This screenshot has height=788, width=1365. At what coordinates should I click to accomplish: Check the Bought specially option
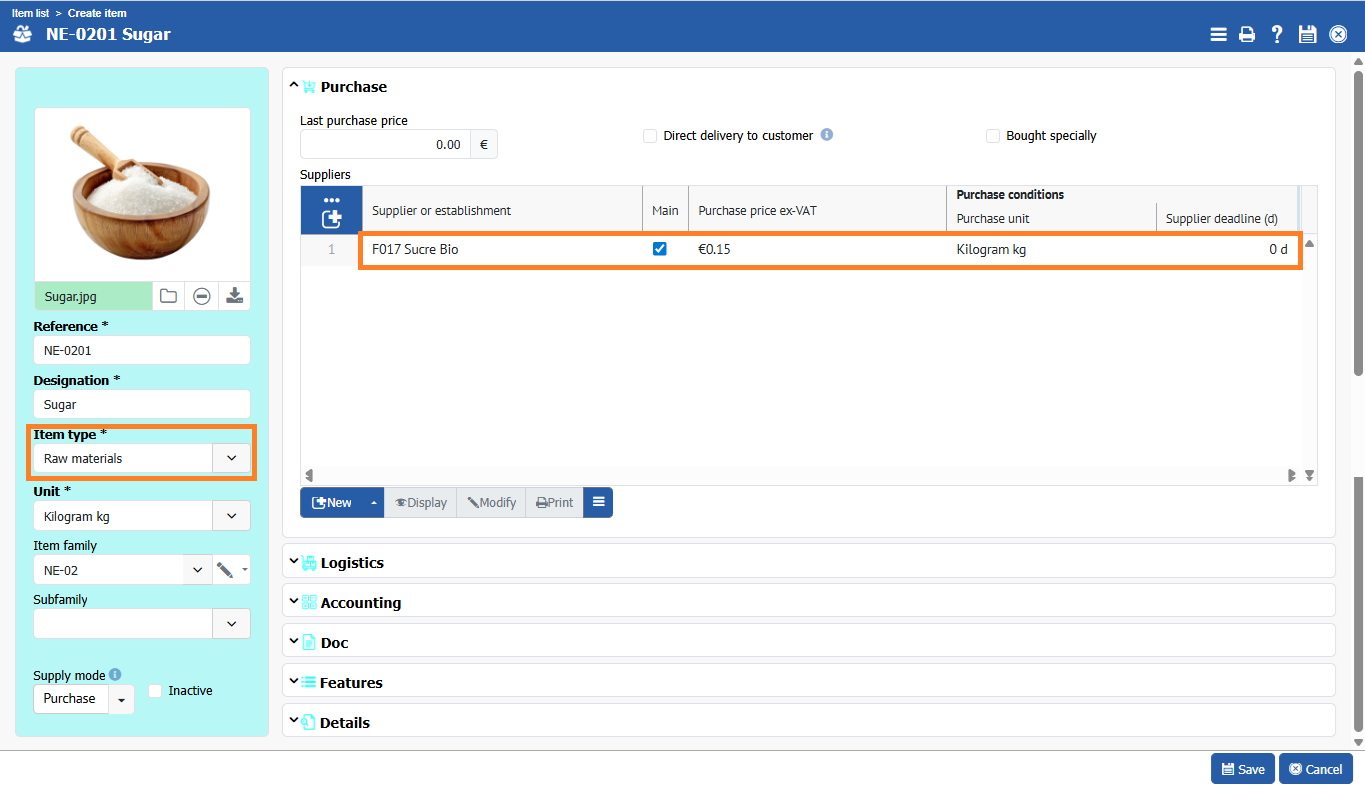993,136
